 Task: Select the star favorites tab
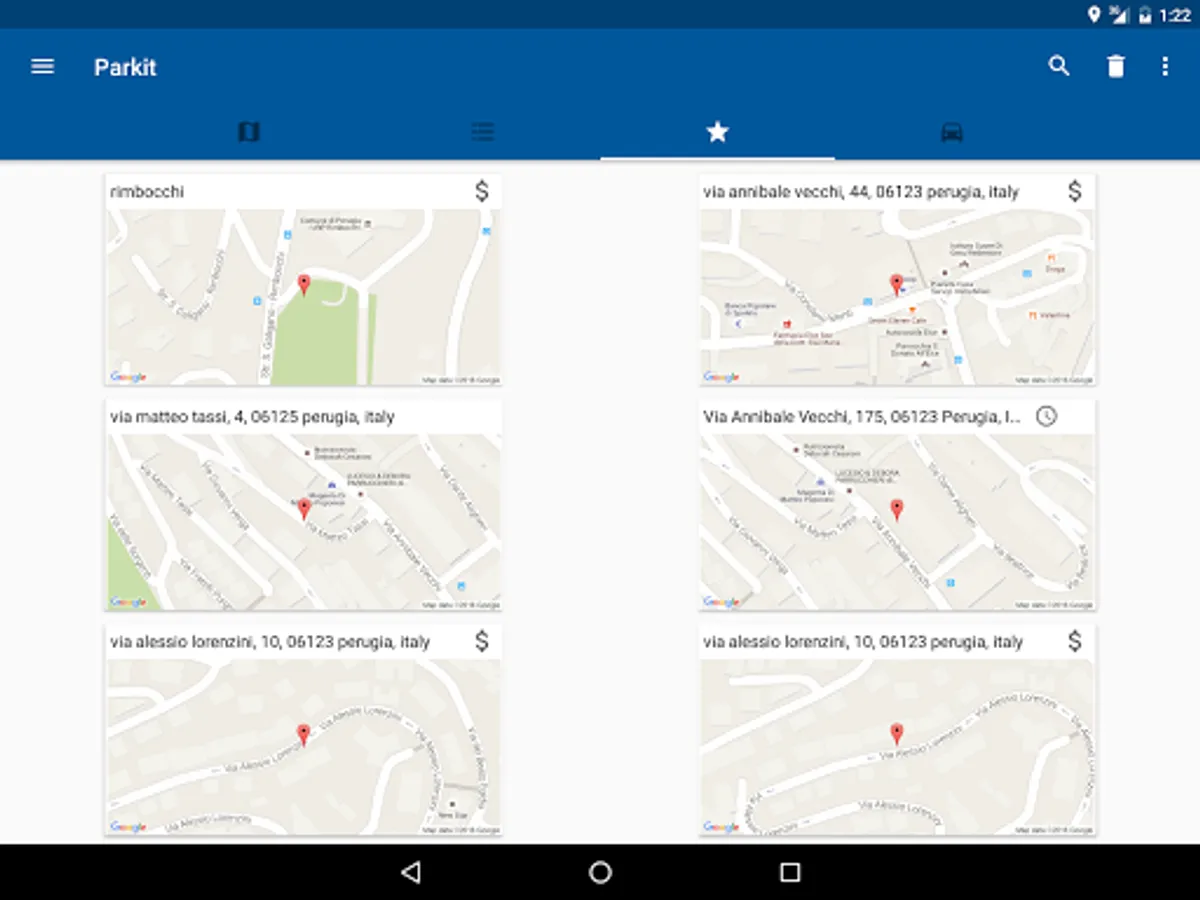[x=717, y=132]
